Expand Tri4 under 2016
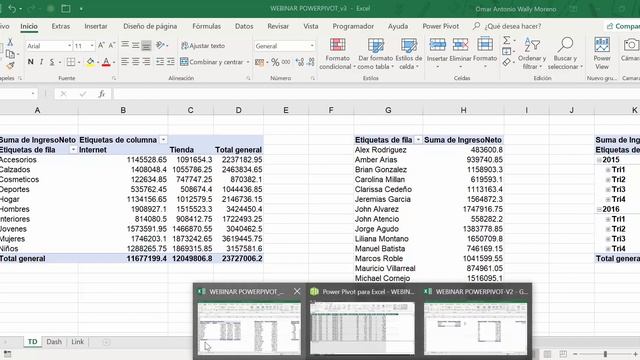640x360 pixels. tap(608, 249)
